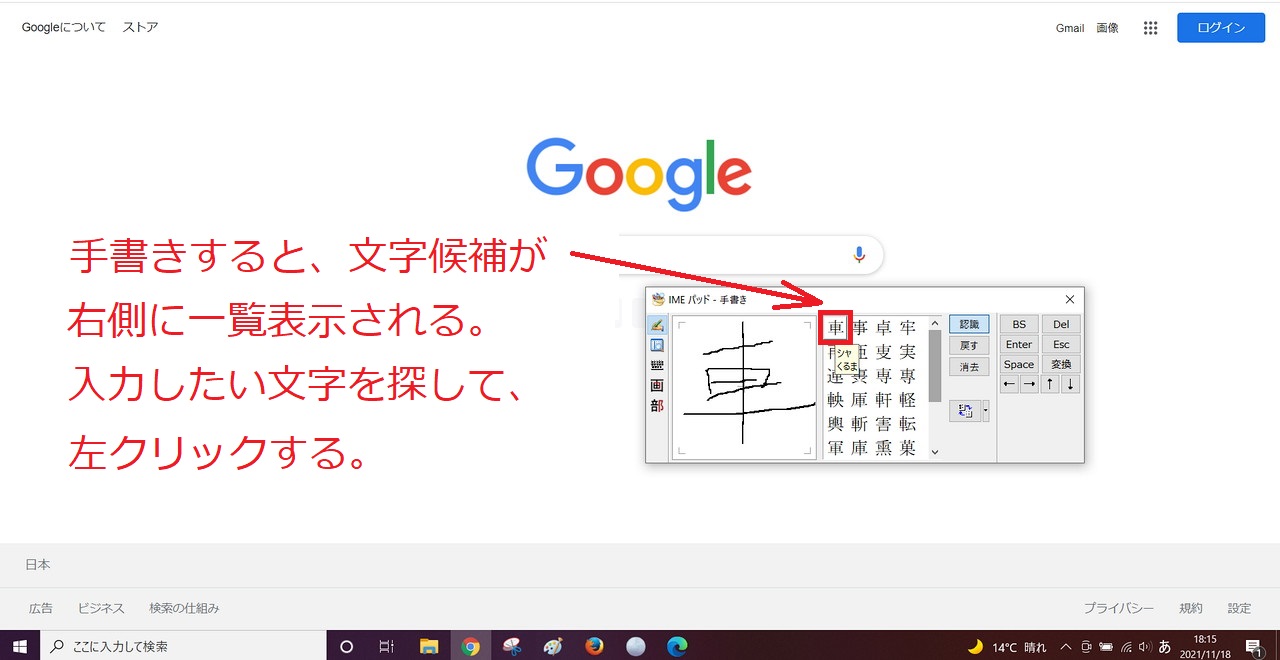Screen dimensions: 1280x660
Task: Click the ログイン sign-in button
Action: pyautogui.click(x=1221, y=28)
